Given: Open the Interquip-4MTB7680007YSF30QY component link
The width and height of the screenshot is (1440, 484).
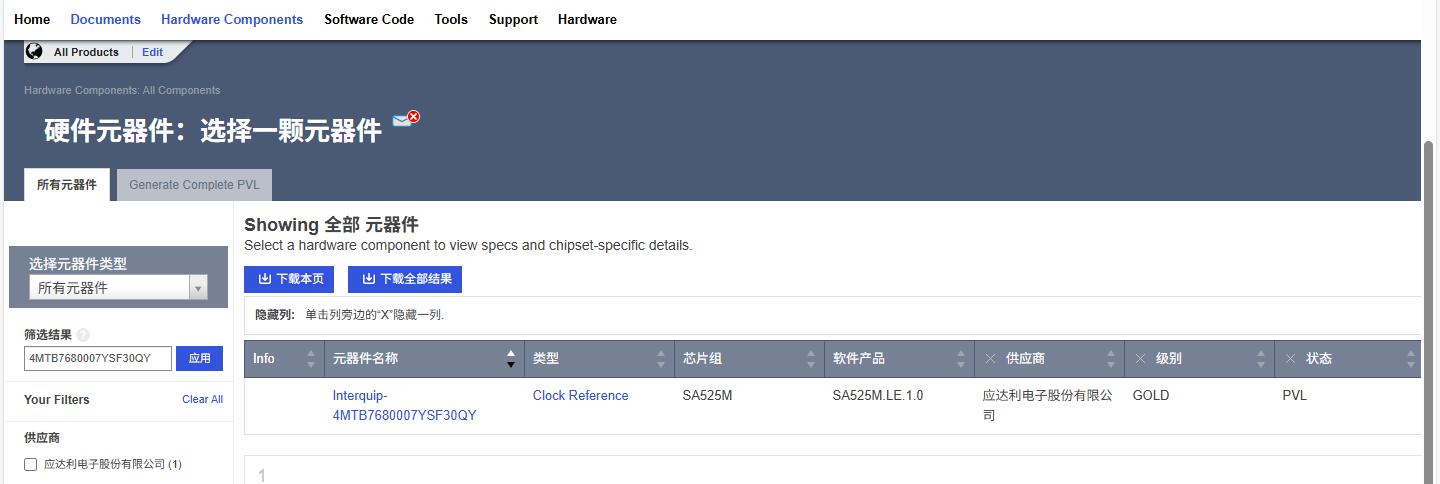Looking at the screenshot, I should [x=404, y=405].
